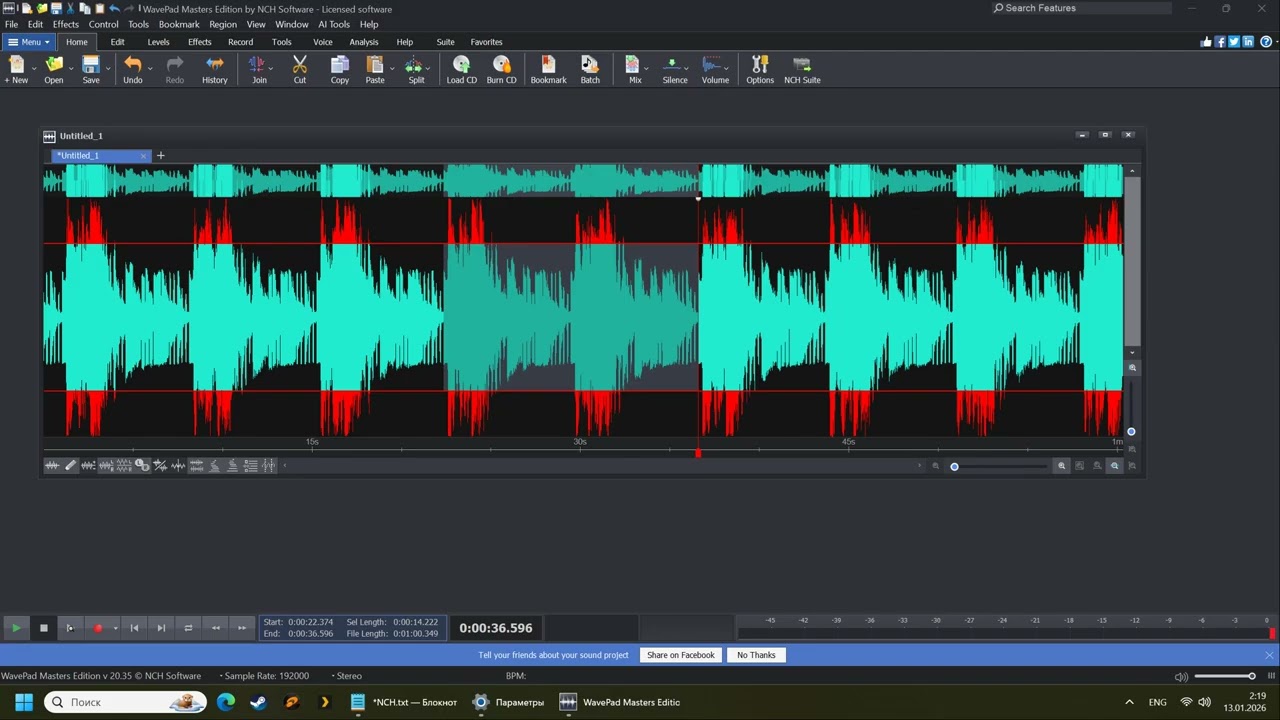Save the project with the Save icon
The image size is (1280, 720).
click(x=91, y=70)
